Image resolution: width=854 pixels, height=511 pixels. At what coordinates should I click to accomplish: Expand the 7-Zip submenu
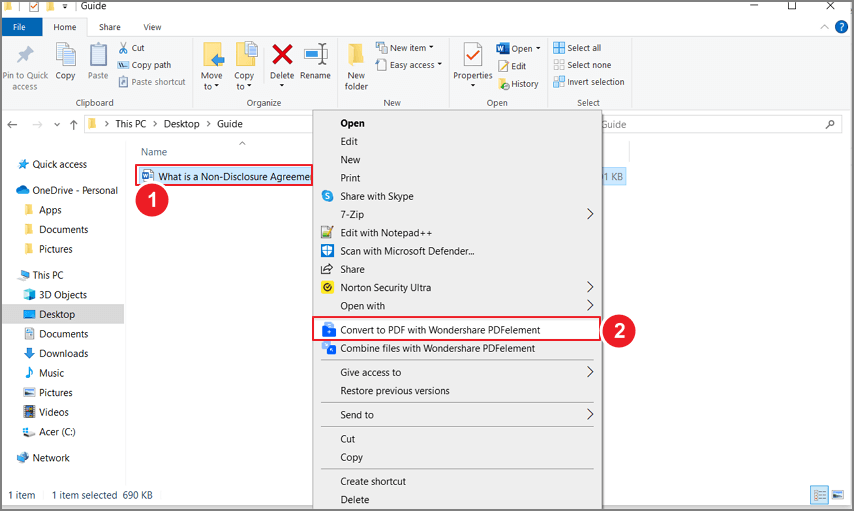point(590,214)
